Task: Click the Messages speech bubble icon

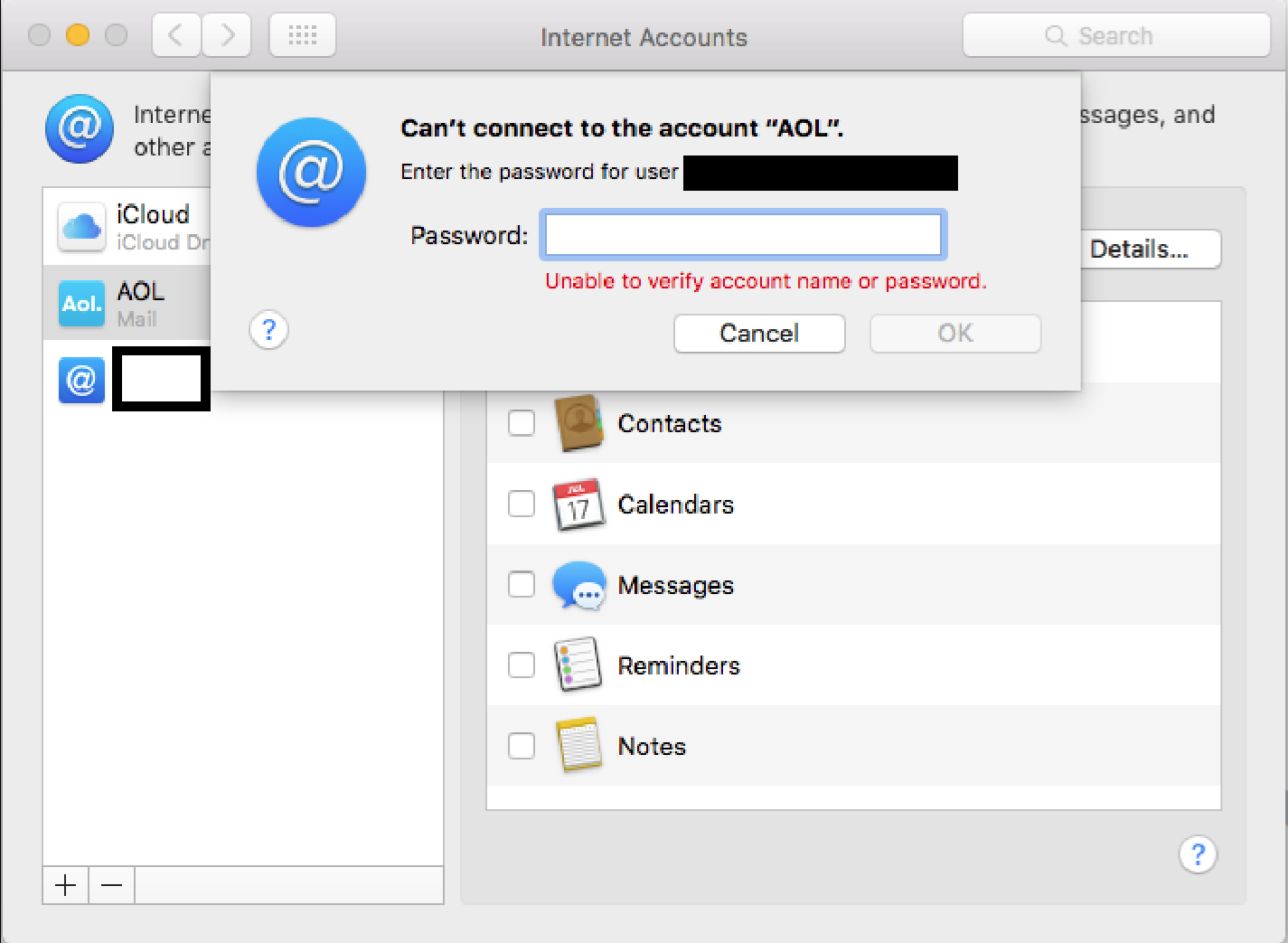Action: tap(578, 585)
